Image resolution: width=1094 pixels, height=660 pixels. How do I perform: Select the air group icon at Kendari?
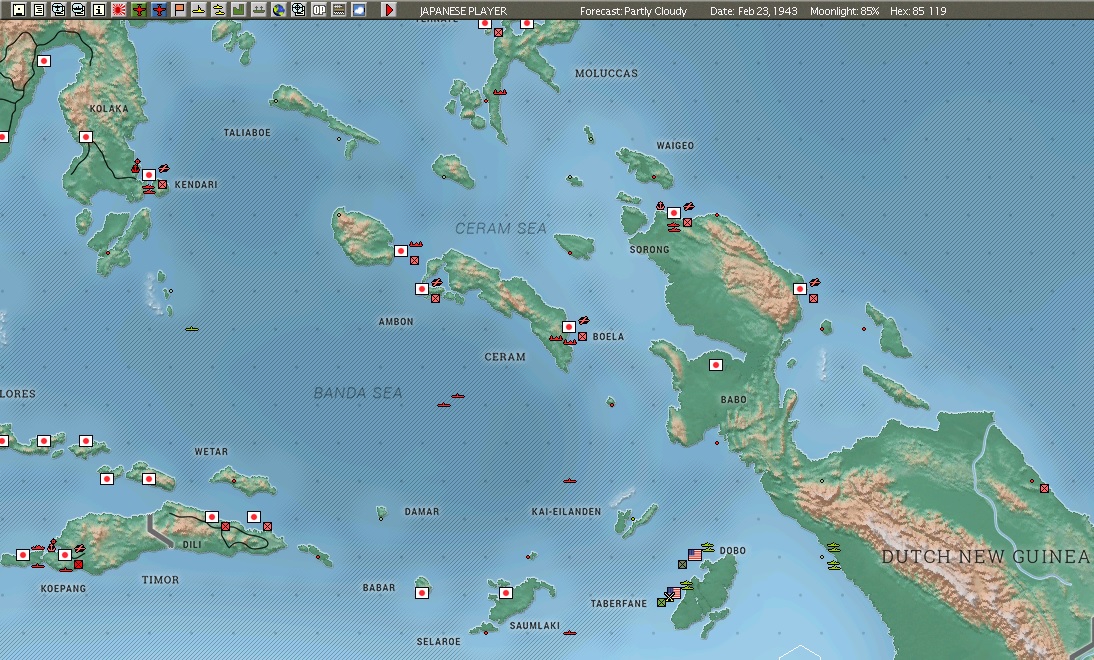pos(164,169)
